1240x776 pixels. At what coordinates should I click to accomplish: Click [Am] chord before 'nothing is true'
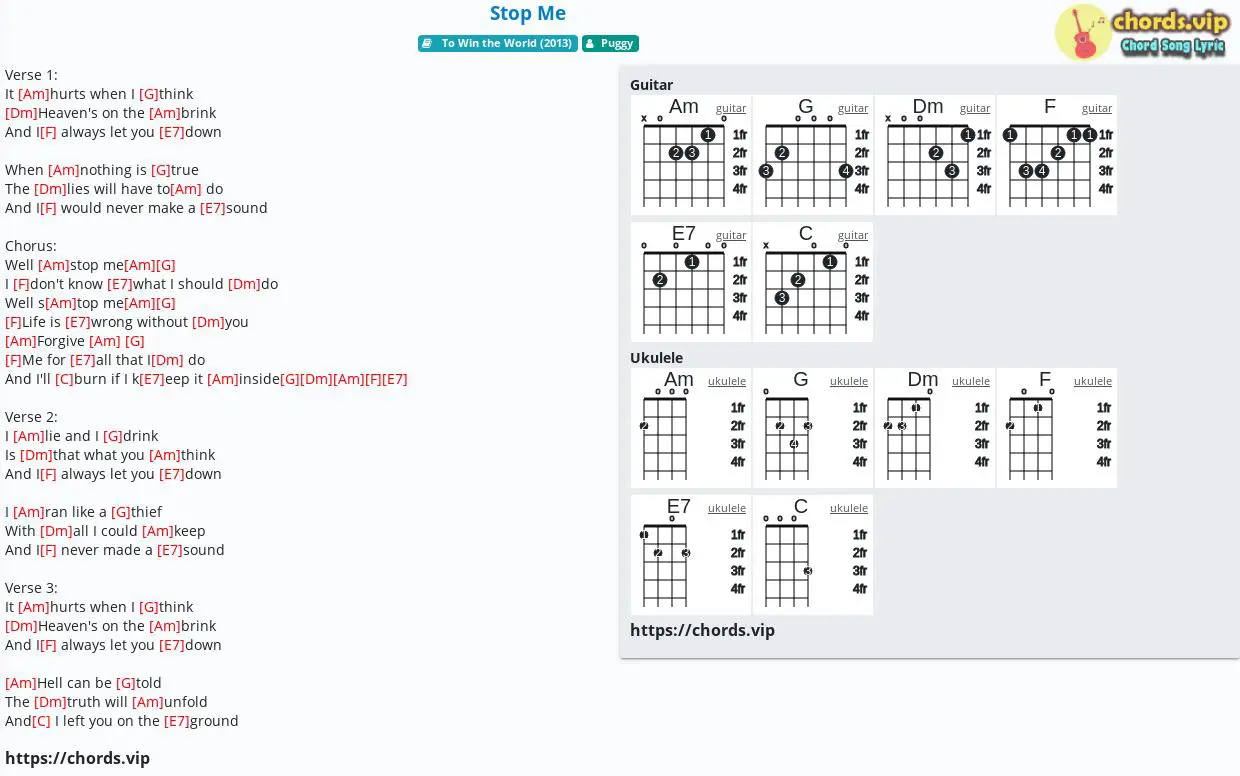pos(64,170)
